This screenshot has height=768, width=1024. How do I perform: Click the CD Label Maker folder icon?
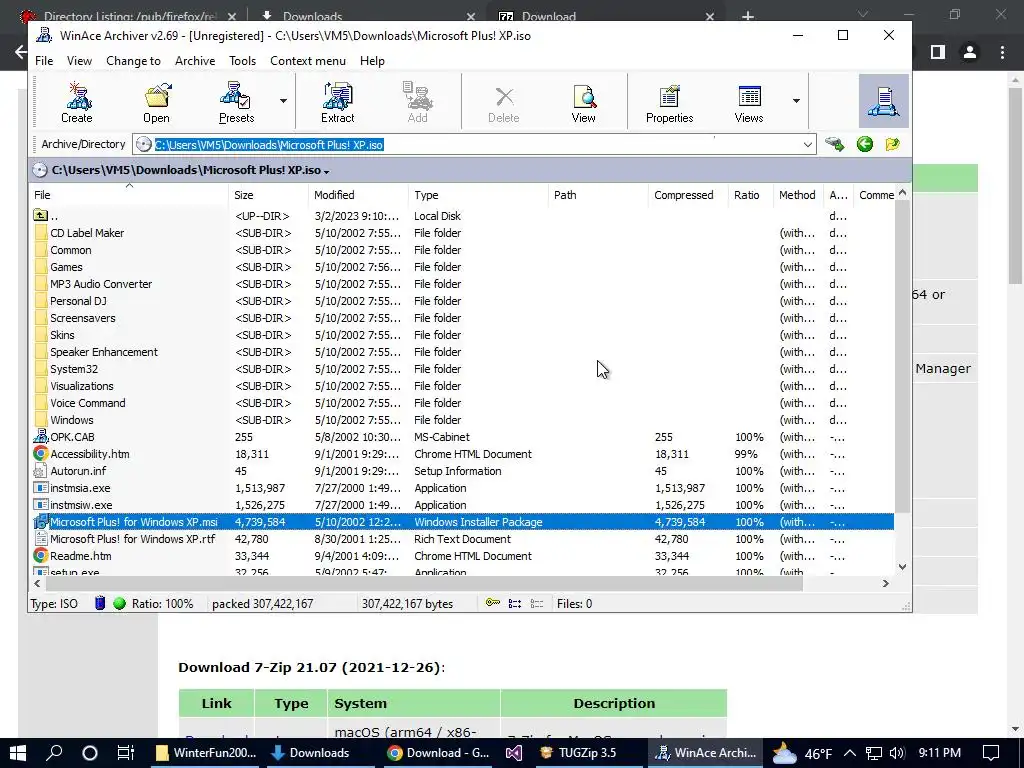coord(40,232)
